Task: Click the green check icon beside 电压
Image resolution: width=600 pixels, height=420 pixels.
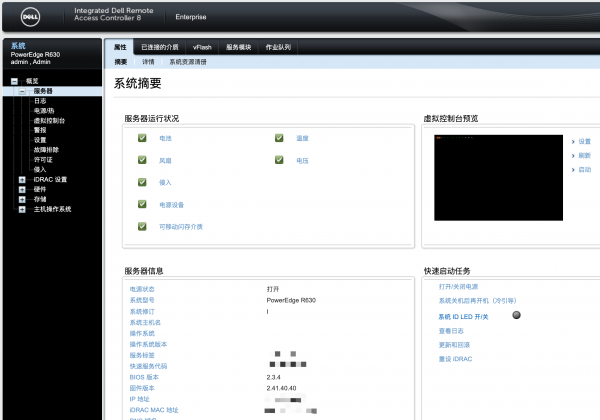Action: [x=279, y=160]
